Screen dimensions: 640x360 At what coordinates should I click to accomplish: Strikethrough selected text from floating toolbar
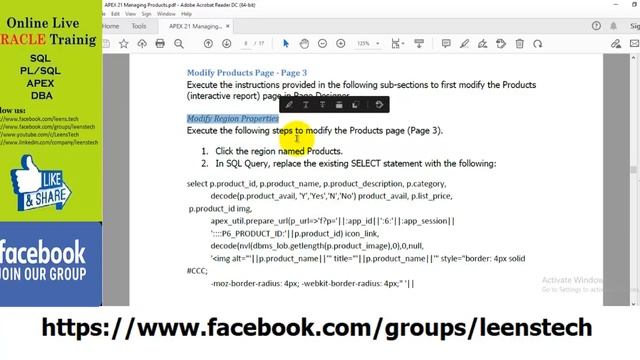[x=322, y=105]
